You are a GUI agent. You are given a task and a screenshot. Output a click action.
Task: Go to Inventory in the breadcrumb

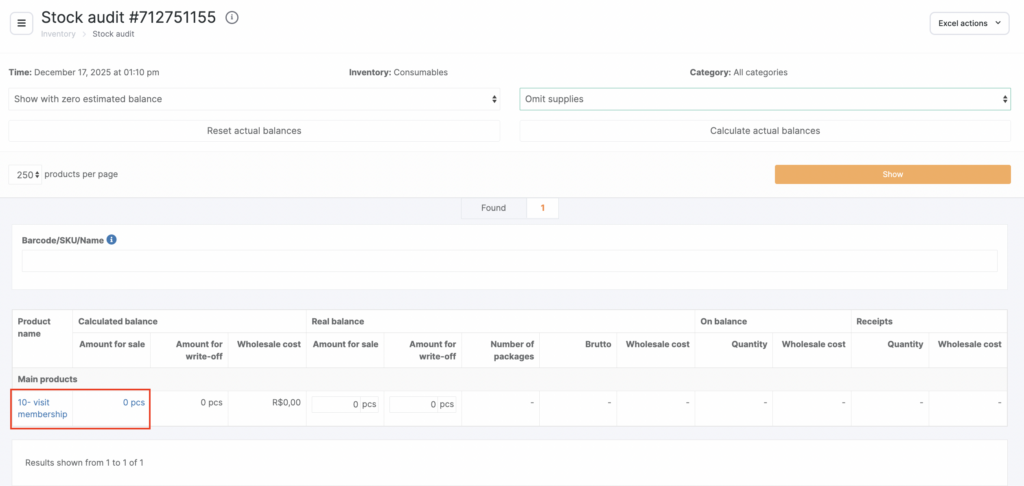58,34
